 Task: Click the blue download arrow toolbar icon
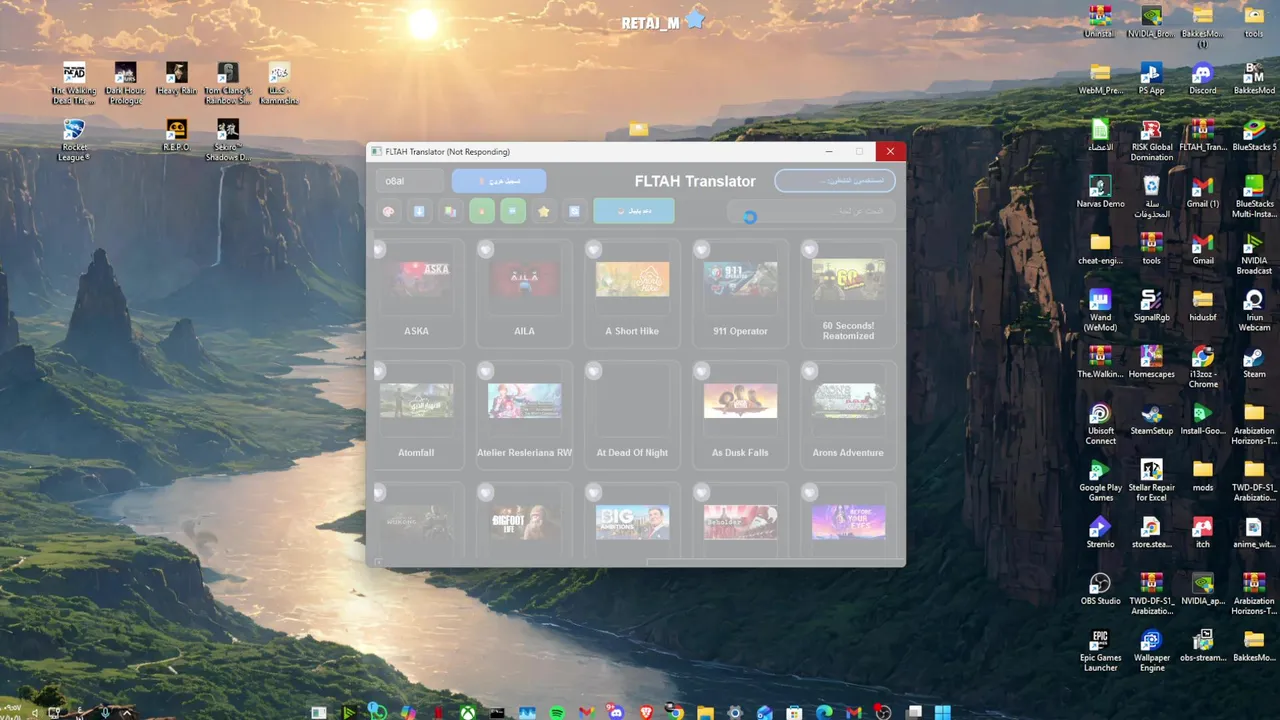(419, 211)
